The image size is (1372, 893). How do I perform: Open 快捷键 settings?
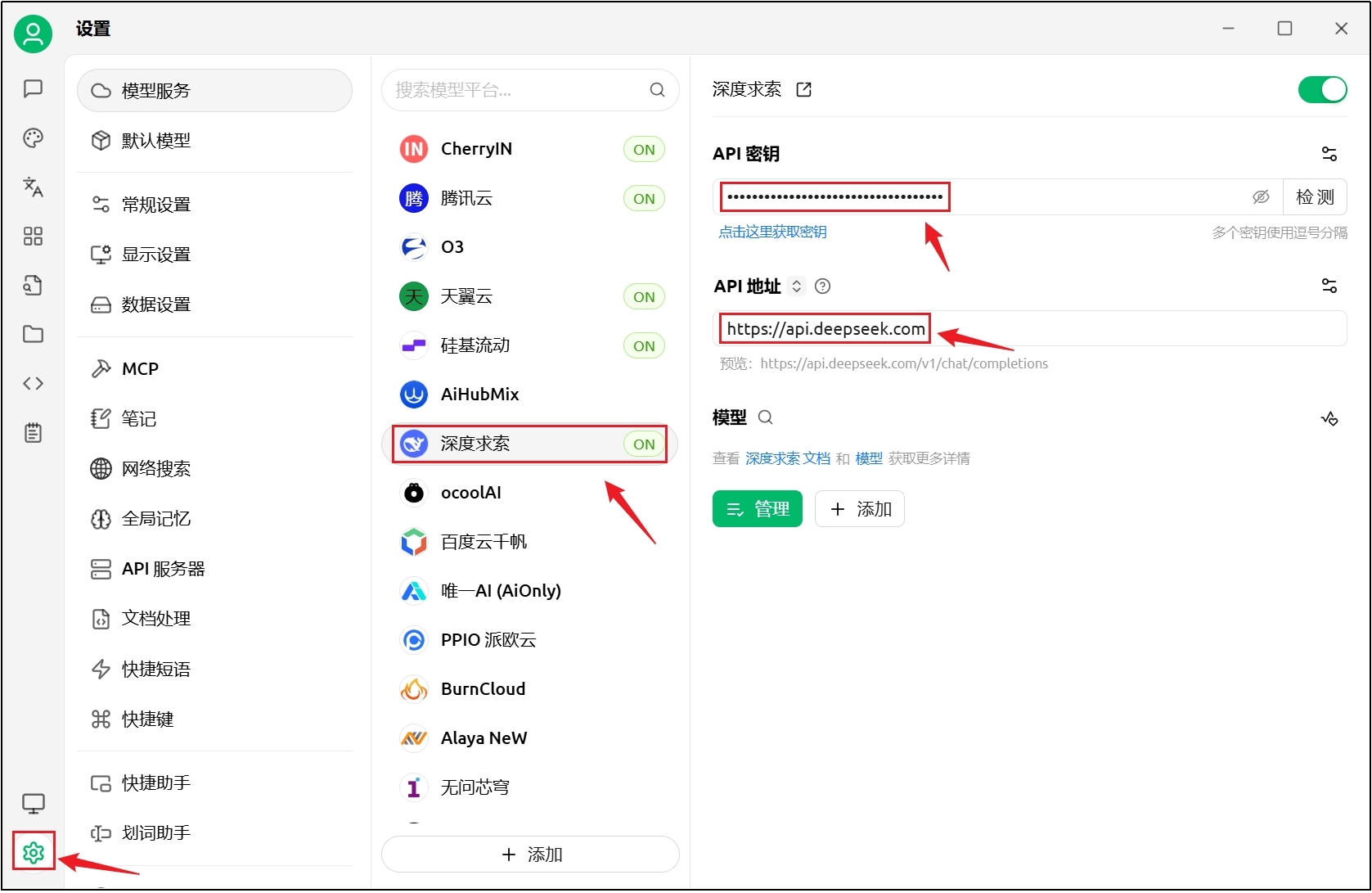coord(214,719)
